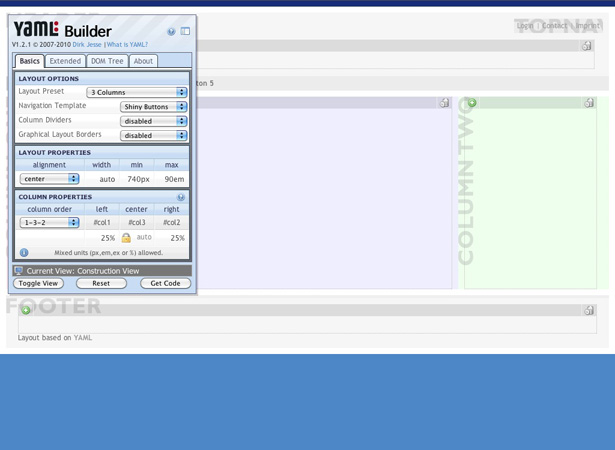Click the lock icon in footer region bar
The height and width of the screenshot is (450, 615).
[x=589, y=310]
